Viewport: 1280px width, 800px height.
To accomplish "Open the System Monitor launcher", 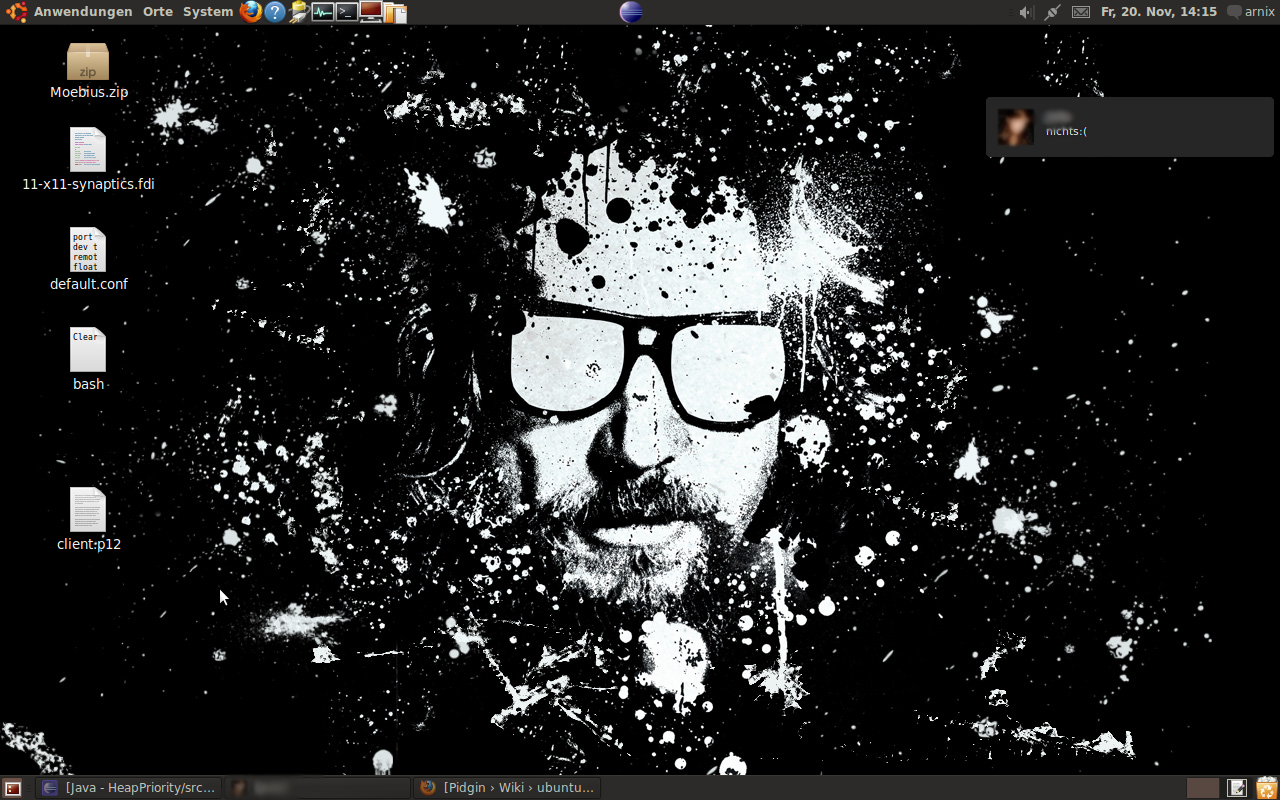I will [x=322, y=12].
